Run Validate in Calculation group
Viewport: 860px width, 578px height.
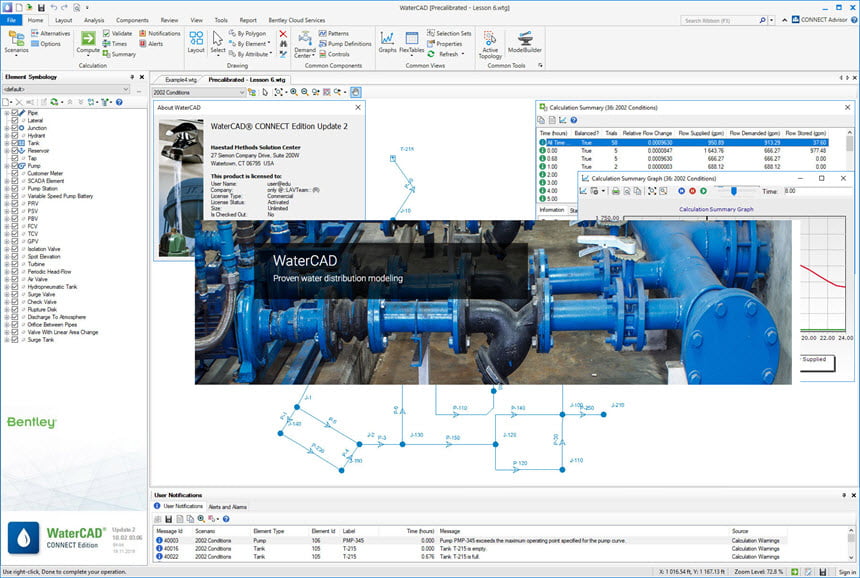click(117, 33)
